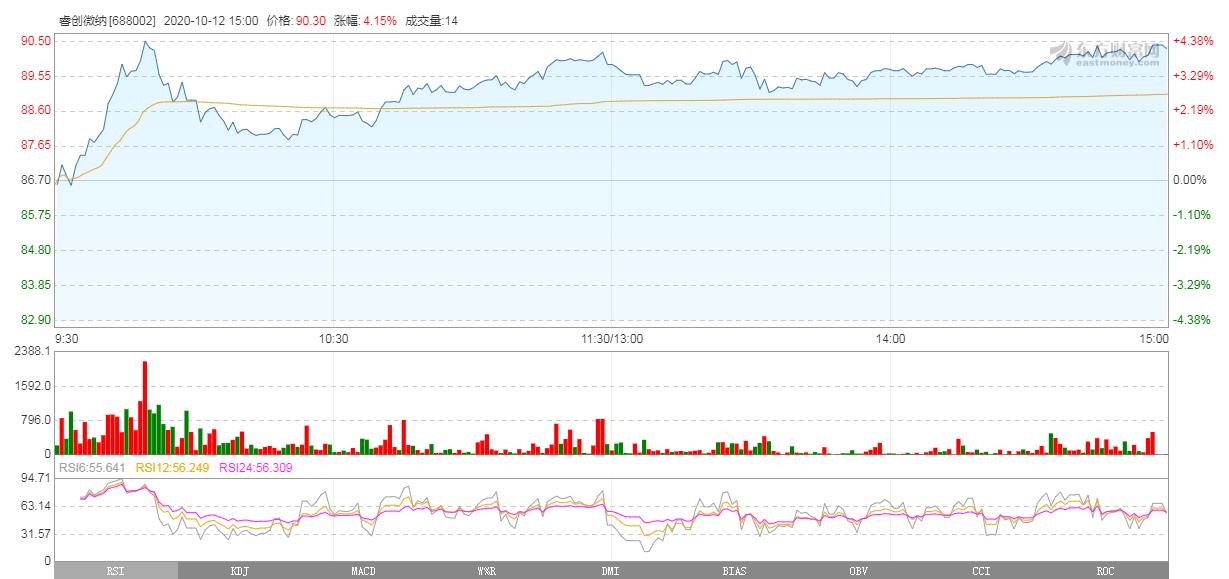Show the DMI indicator tab
The width and height of the screenshot is (1229, 579).
pos(611,571)
